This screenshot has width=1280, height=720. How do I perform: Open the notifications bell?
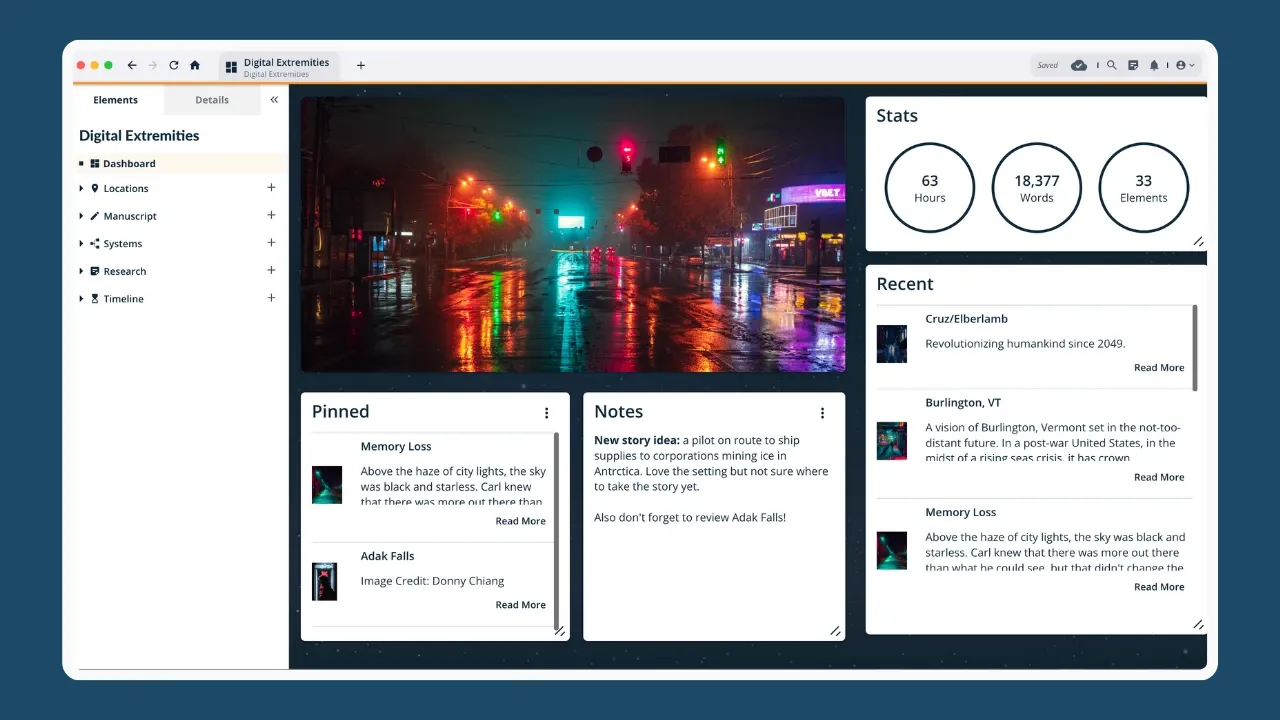[1155, 64]
